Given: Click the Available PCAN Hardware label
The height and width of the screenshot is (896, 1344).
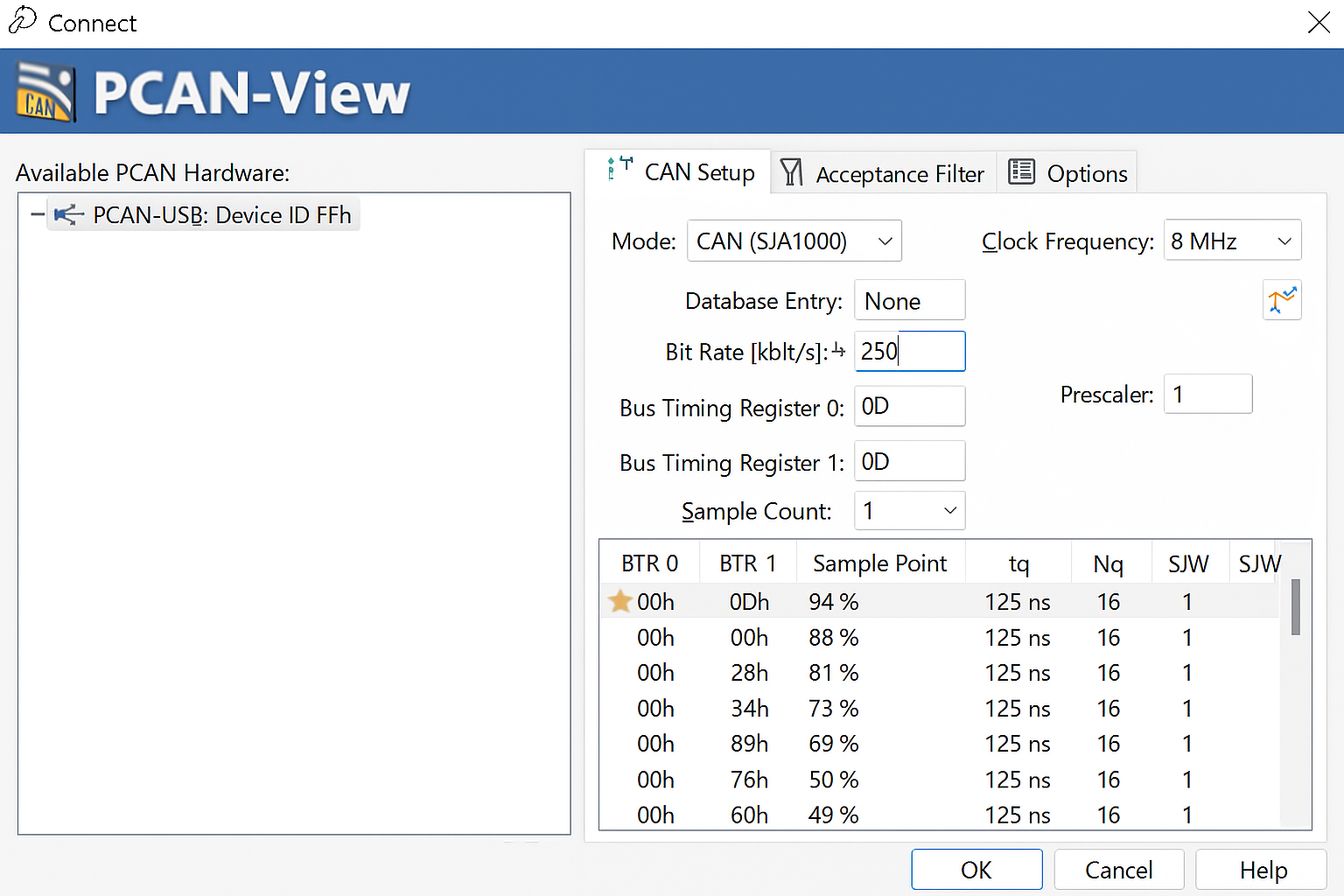Looking at the screenshot, I should 152,172.
